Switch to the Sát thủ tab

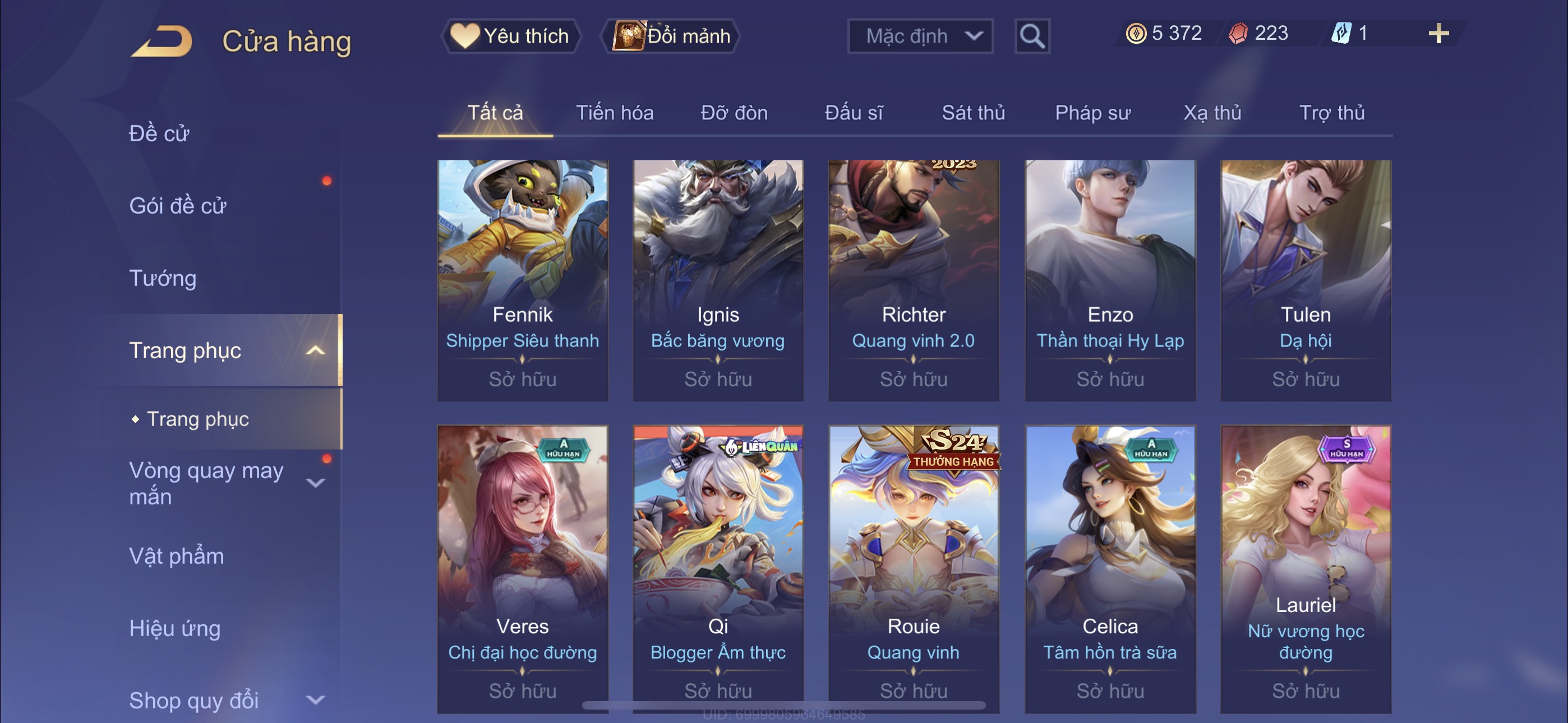972,113
